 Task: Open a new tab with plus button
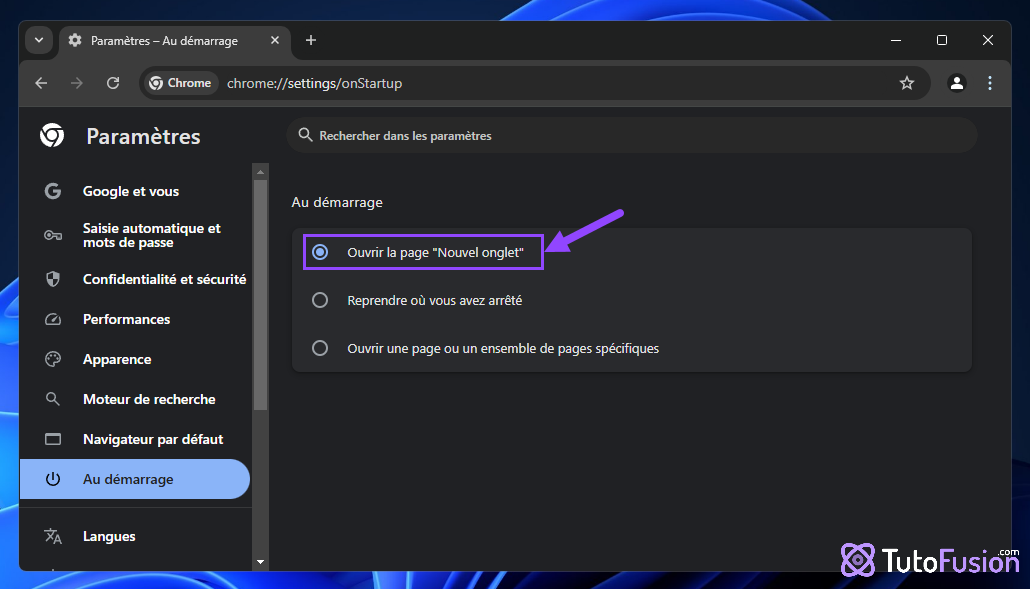(311, 41)
